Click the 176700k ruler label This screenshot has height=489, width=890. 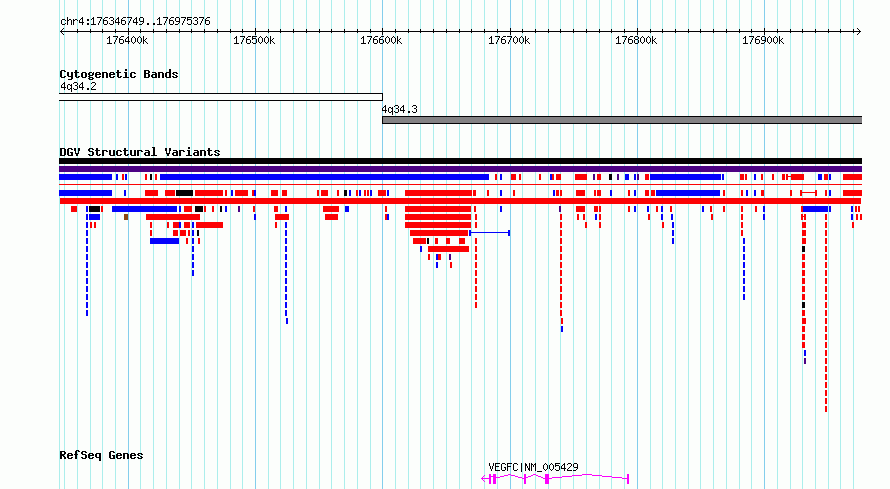point(509,40)
